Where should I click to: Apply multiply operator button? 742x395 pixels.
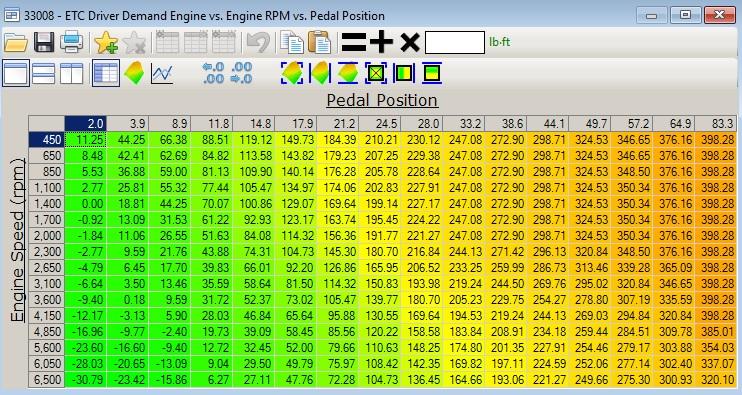click(410, 43)
